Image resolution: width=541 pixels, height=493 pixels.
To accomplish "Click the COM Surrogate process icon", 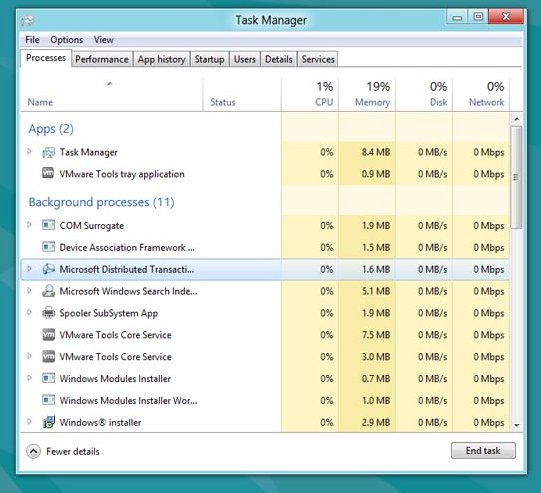I will (x=48, y=225).
